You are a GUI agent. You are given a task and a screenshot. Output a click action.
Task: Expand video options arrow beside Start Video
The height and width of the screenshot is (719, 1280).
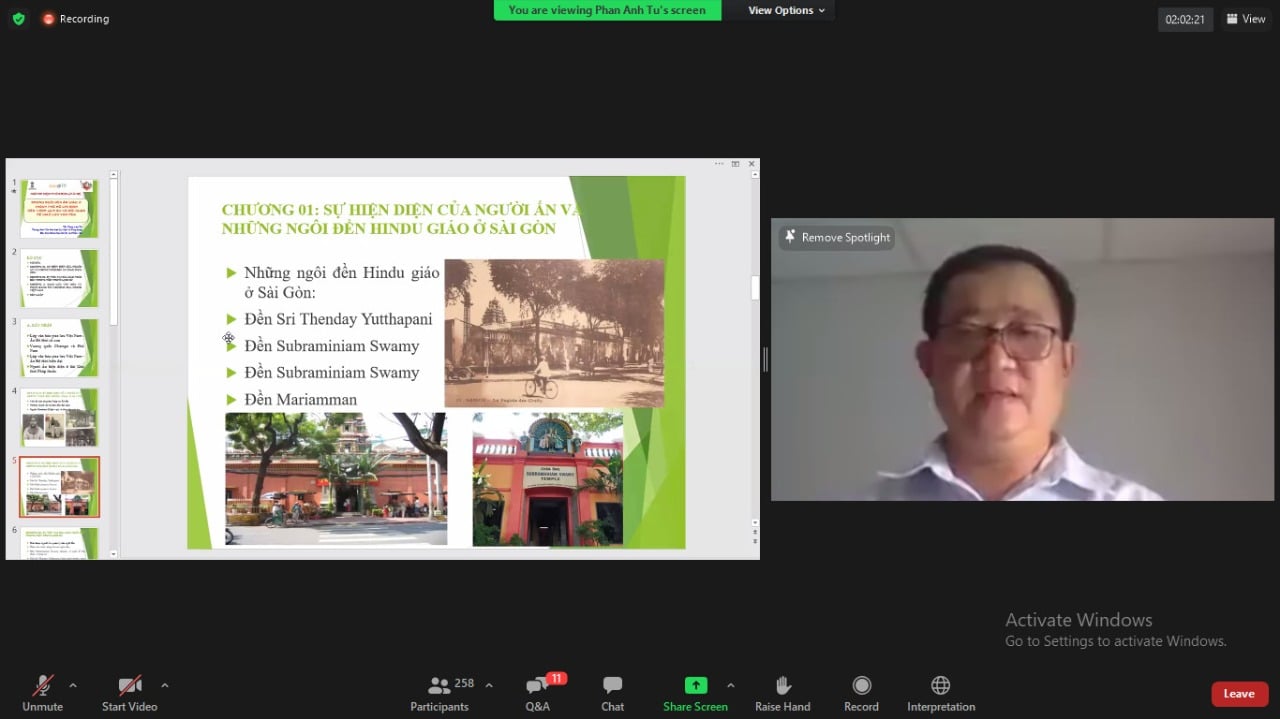pyautogui.click(x=165, y=685)
